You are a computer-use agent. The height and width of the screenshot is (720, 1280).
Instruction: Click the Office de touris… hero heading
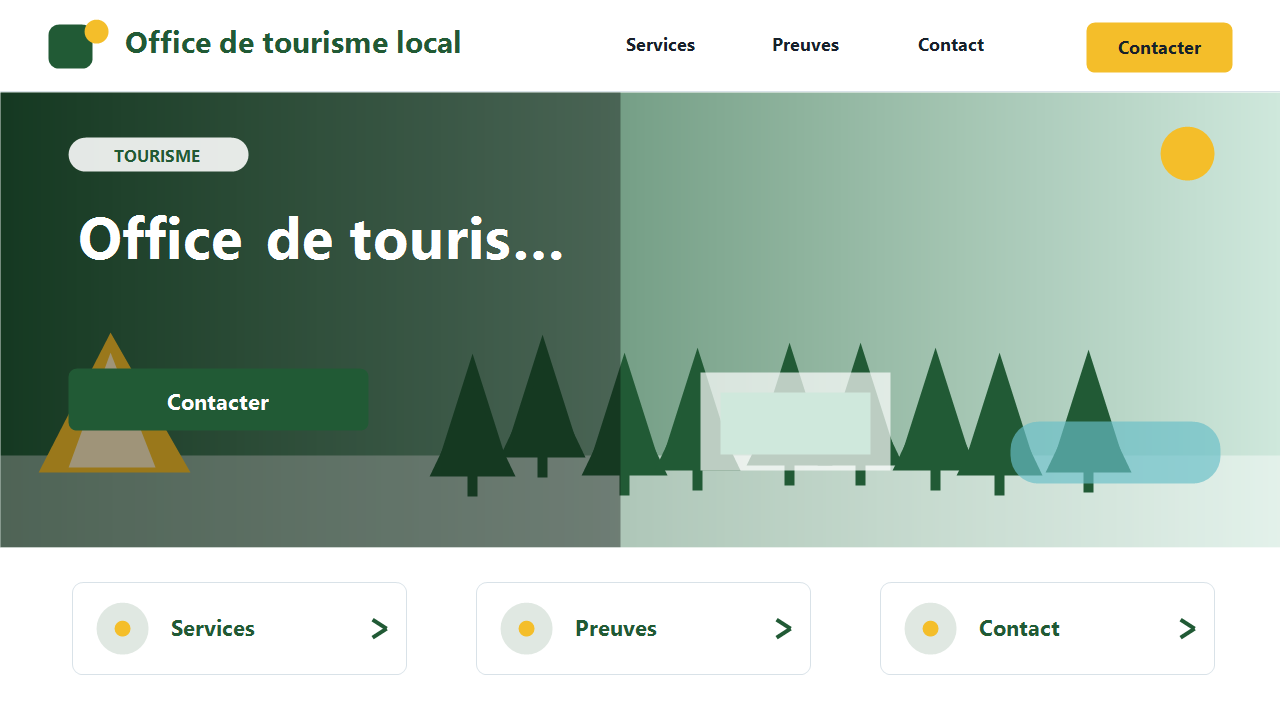pos(321,241)
